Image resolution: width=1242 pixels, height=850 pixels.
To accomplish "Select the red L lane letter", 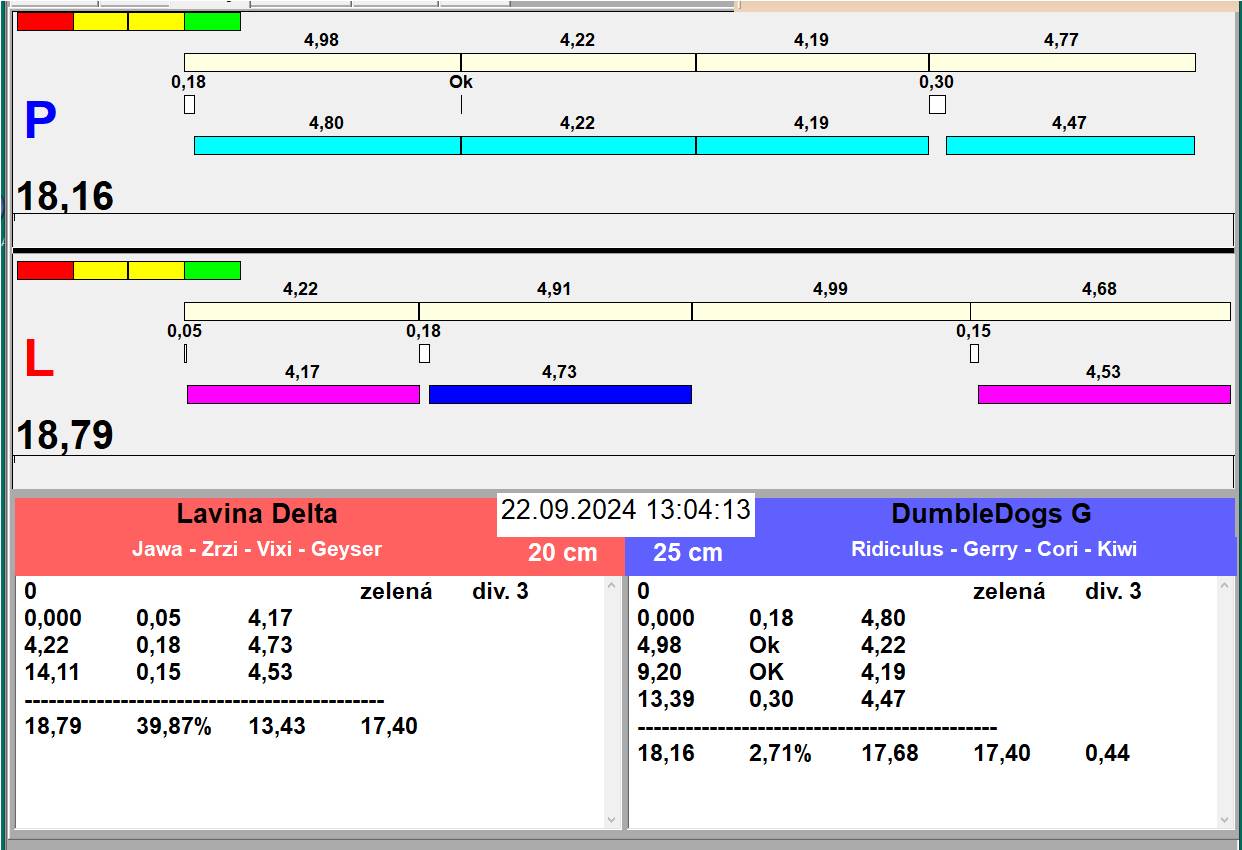I will (x=38, y=360).
